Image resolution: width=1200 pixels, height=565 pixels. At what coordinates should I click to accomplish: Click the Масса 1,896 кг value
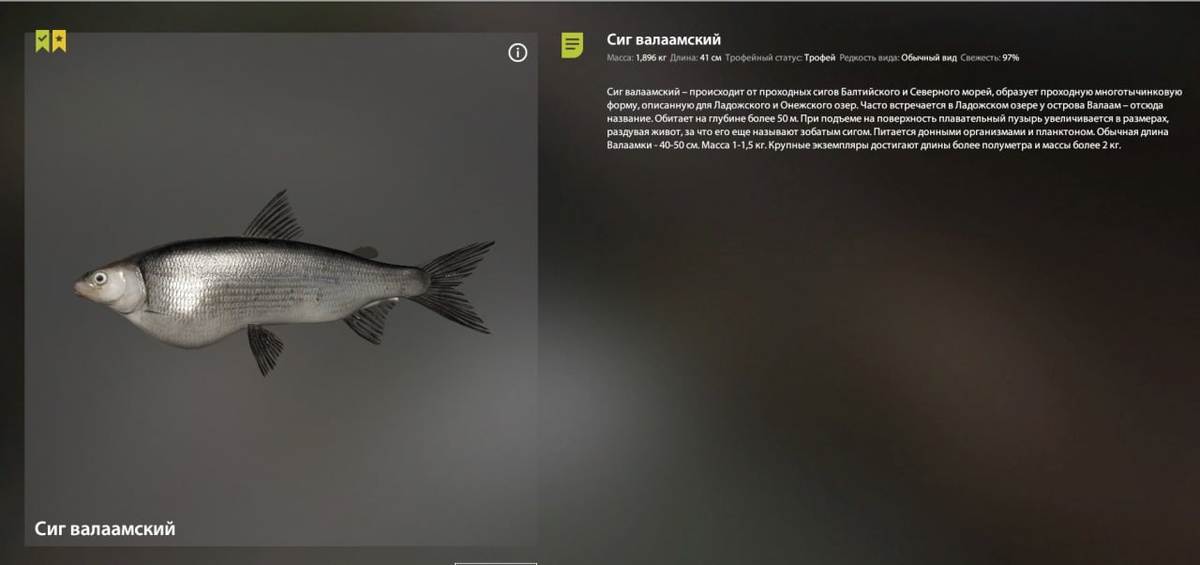pyautogui.click(x=637, y=58)
